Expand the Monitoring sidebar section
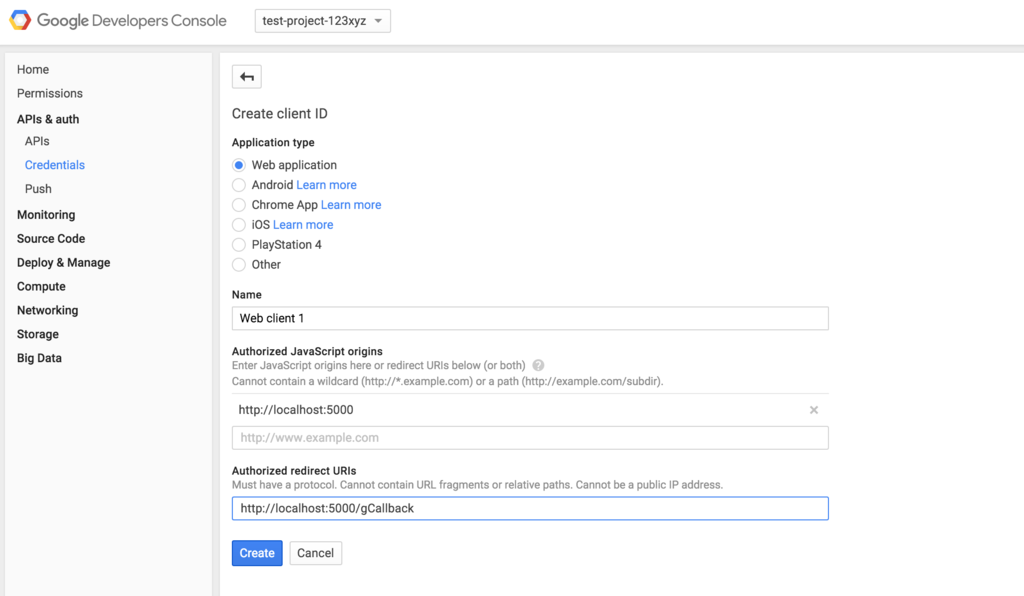The width and height of the screenshot is (1024, 596). (x=46, y=215)
